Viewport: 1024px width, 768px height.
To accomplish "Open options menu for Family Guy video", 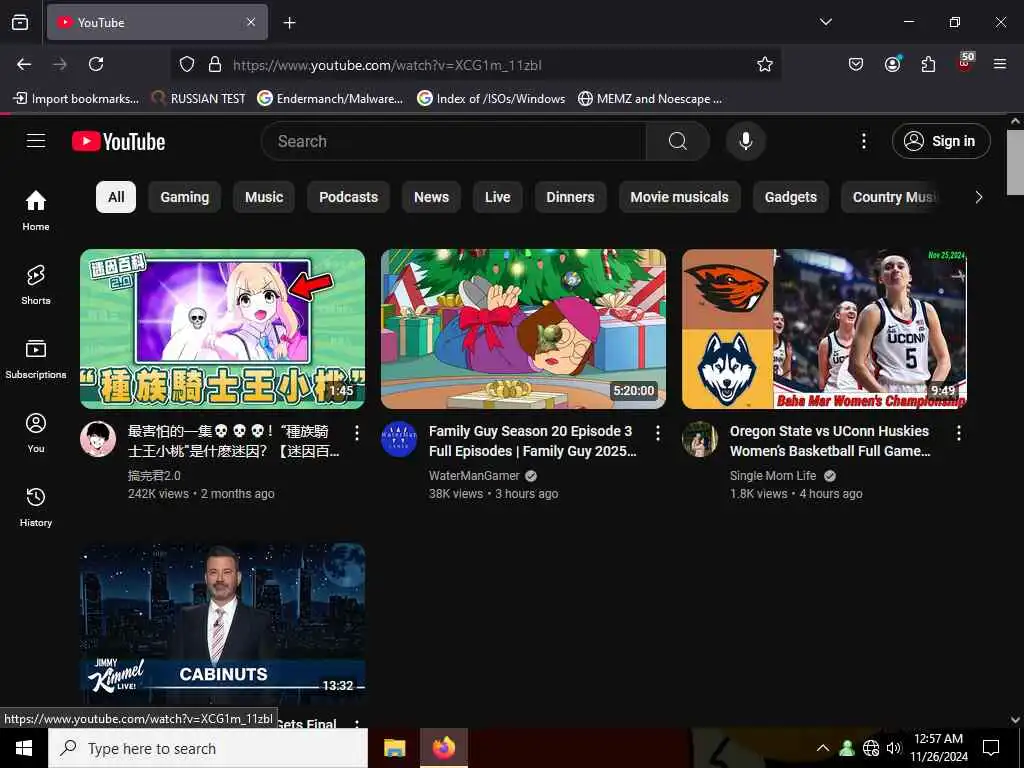I will 658,432.
